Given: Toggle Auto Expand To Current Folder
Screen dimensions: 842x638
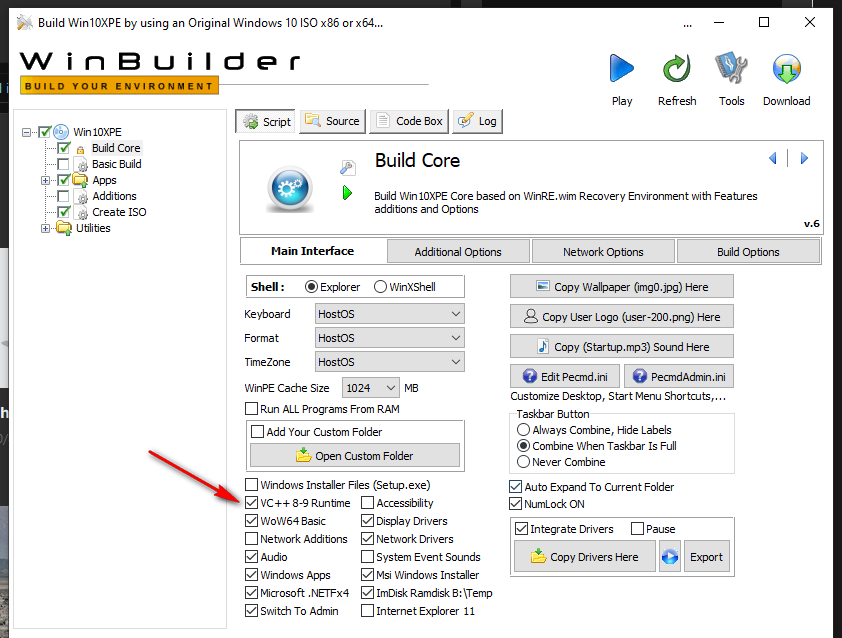Looking at the screenshot, I should (x=516, y=487).
